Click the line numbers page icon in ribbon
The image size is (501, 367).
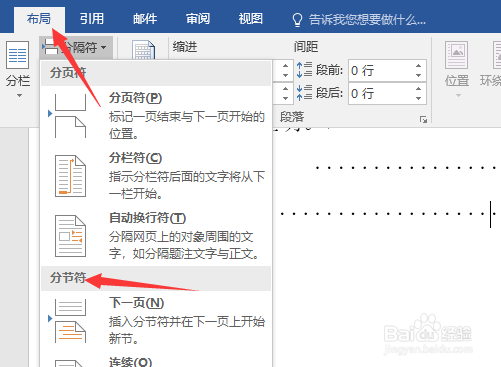(143, 49)
